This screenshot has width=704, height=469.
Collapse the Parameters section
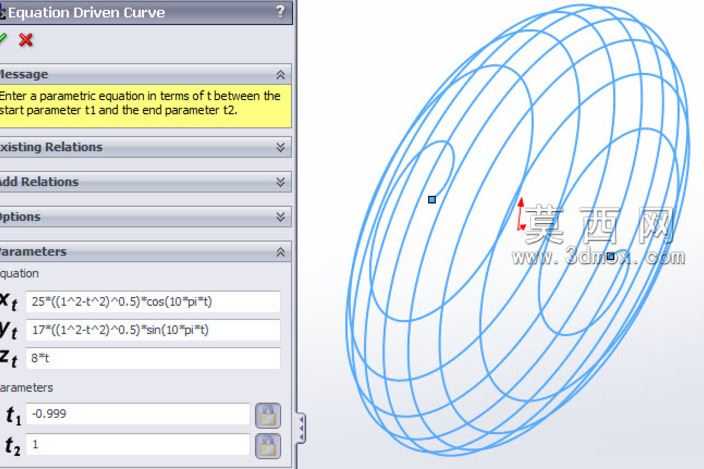(281, 252)
